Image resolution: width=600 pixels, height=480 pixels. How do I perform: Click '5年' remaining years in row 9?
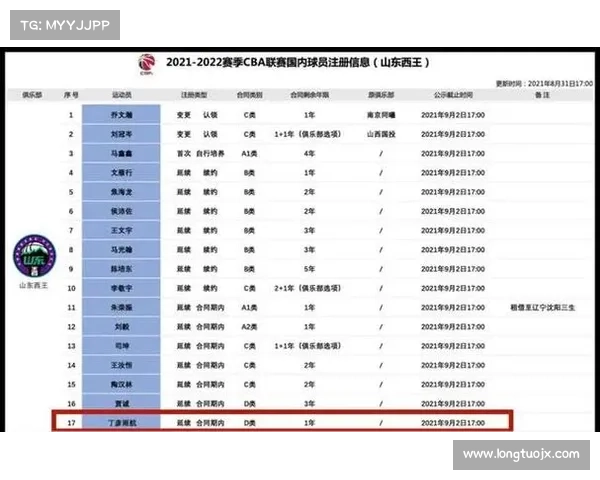pyautogui.click(x=309, y=269)
